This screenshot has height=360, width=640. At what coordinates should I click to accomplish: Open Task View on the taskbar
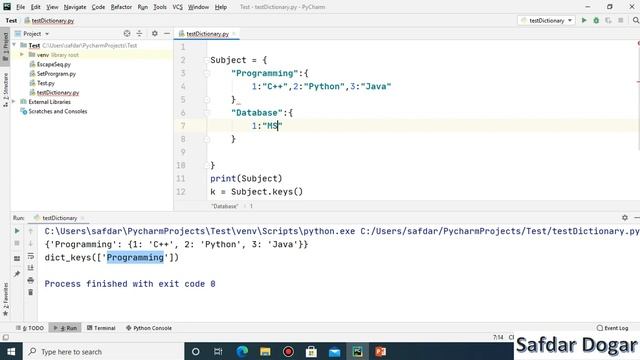pos(218,351)
